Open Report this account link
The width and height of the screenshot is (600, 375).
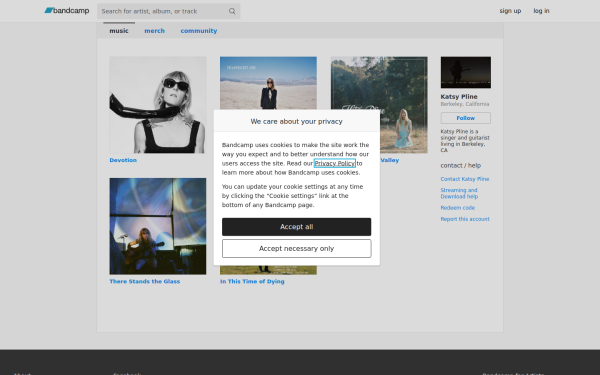(x=465, y=219)
